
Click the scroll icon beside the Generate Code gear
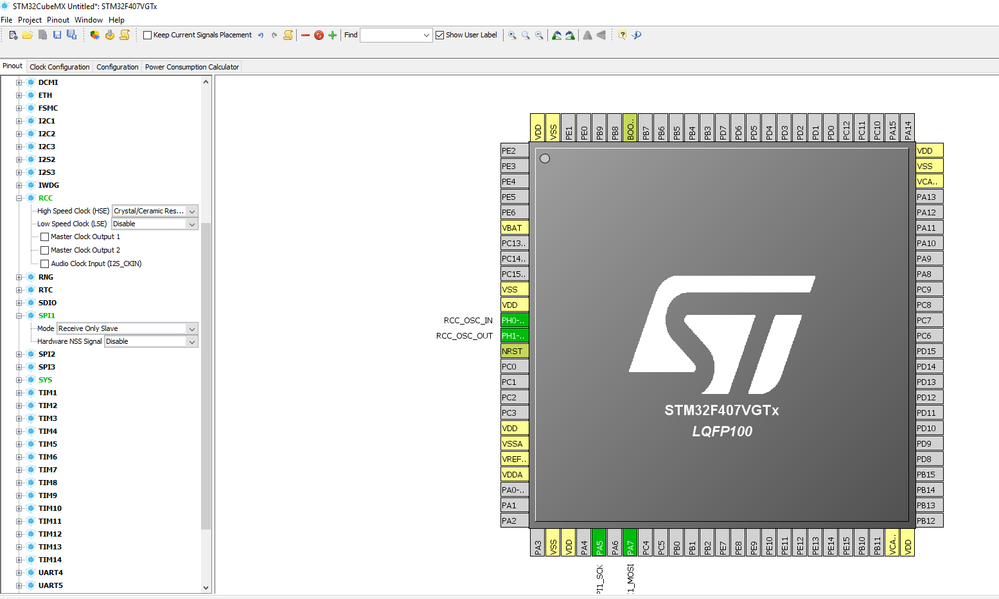click(x=125, y=35)
